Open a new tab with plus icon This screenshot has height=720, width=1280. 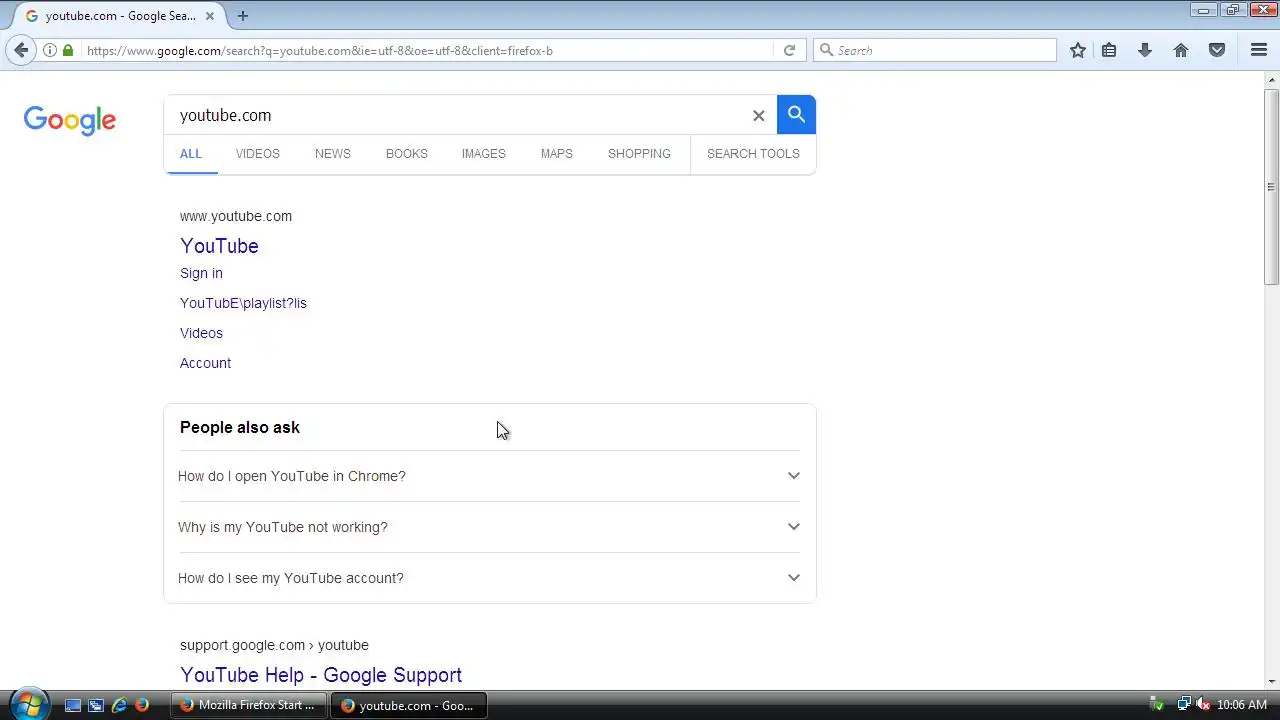242,16
